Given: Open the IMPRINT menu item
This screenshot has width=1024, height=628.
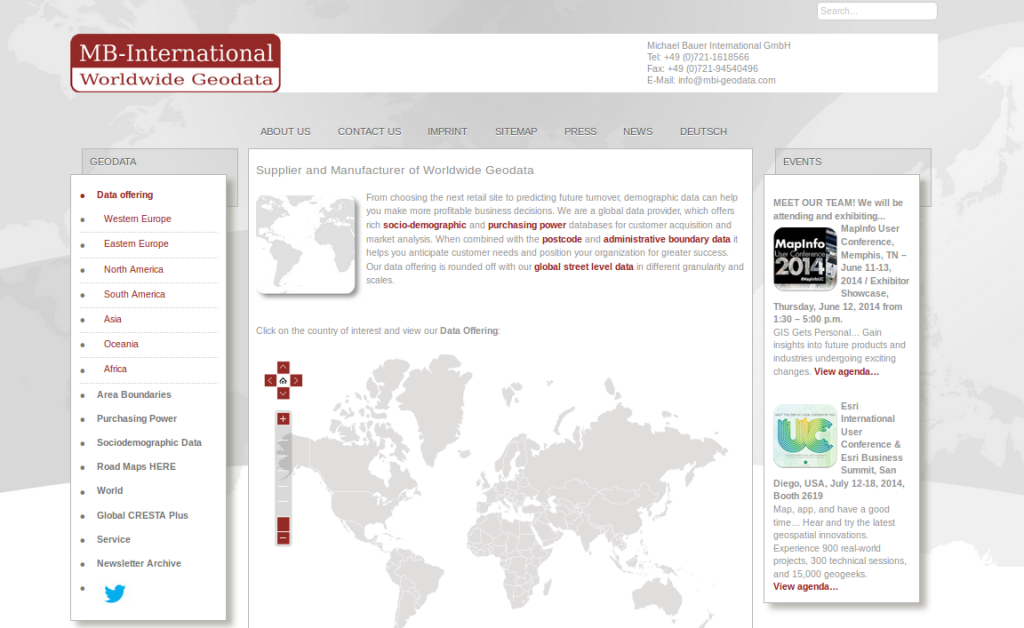Looking at the screenshot, I should coord(447,131).
